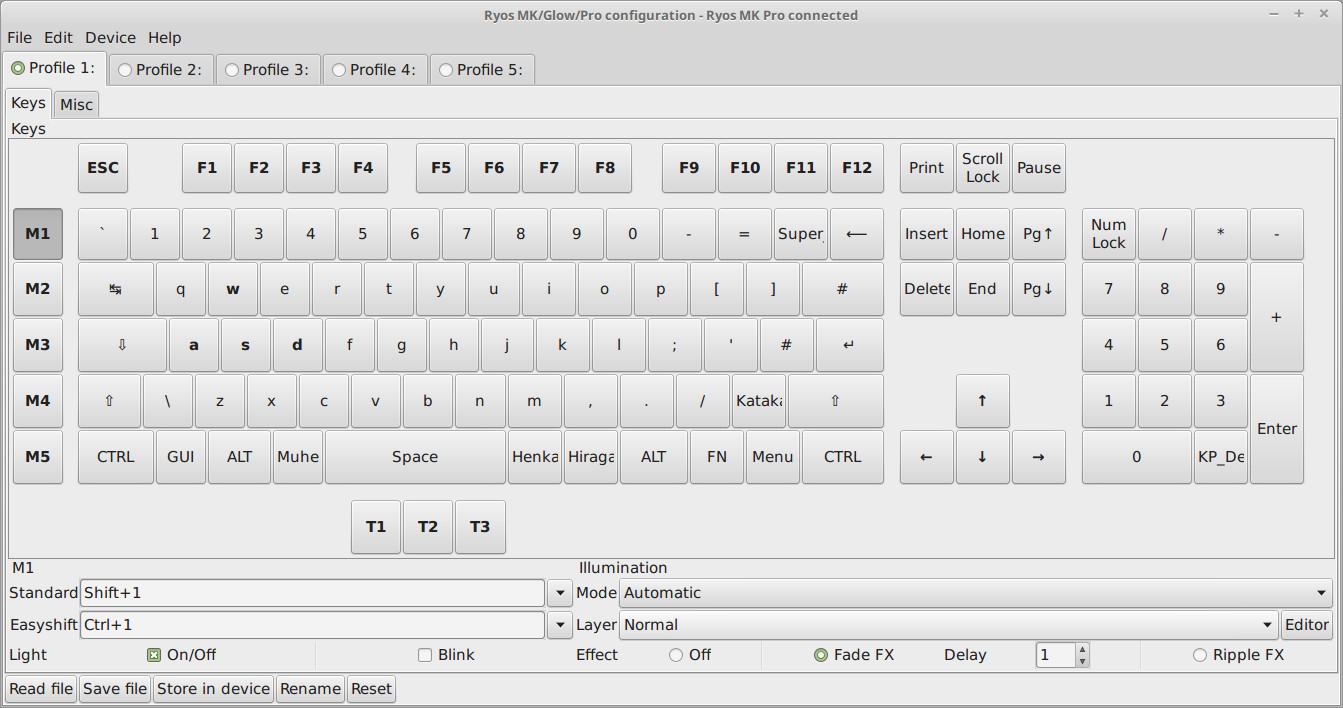Viewport: 1343px width, 708px height.
Task: Select the numpad plus key
Action: (x=1277, y=317)
